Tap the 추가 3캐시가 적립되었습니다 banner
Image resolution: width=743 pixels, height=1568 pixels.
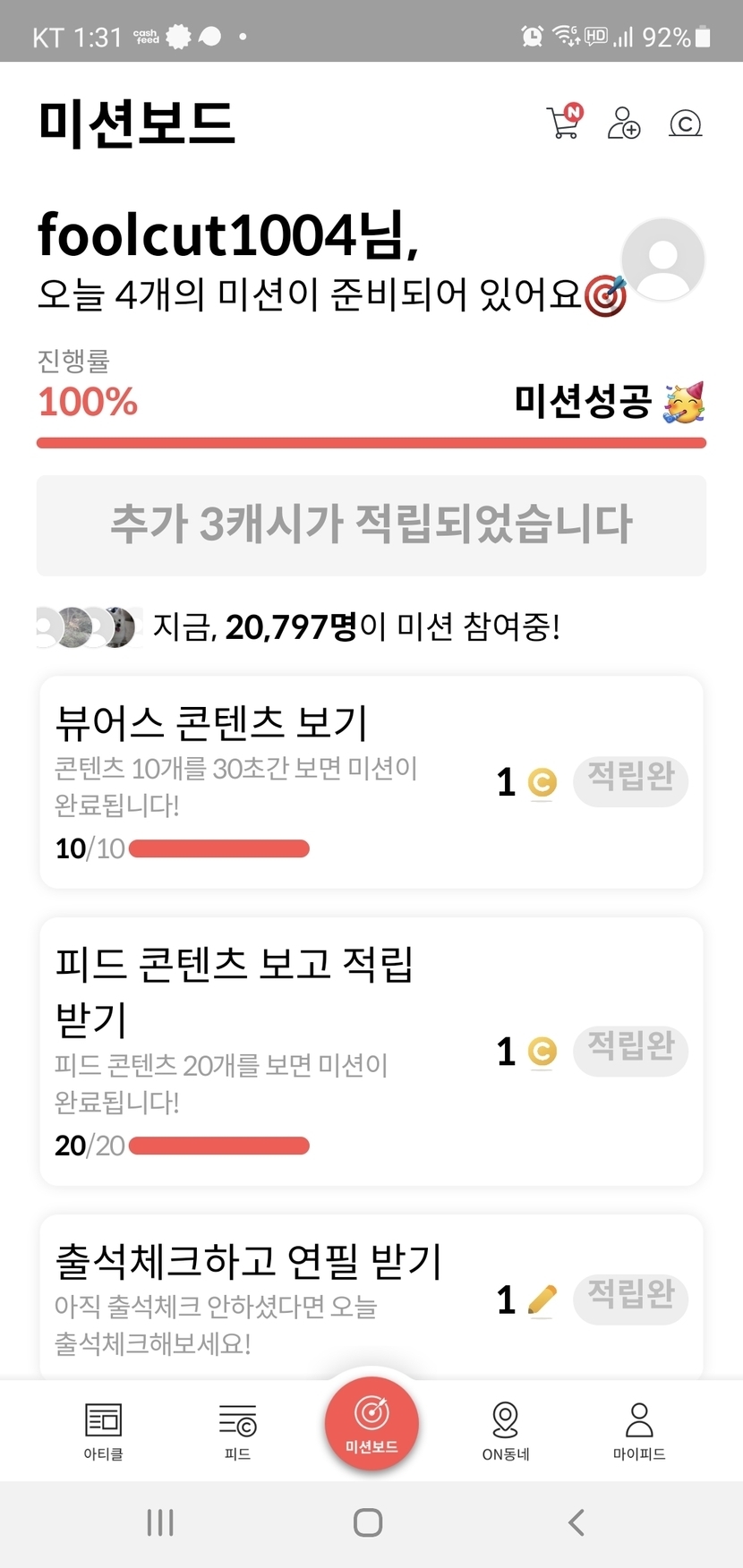tap(371, 525)
